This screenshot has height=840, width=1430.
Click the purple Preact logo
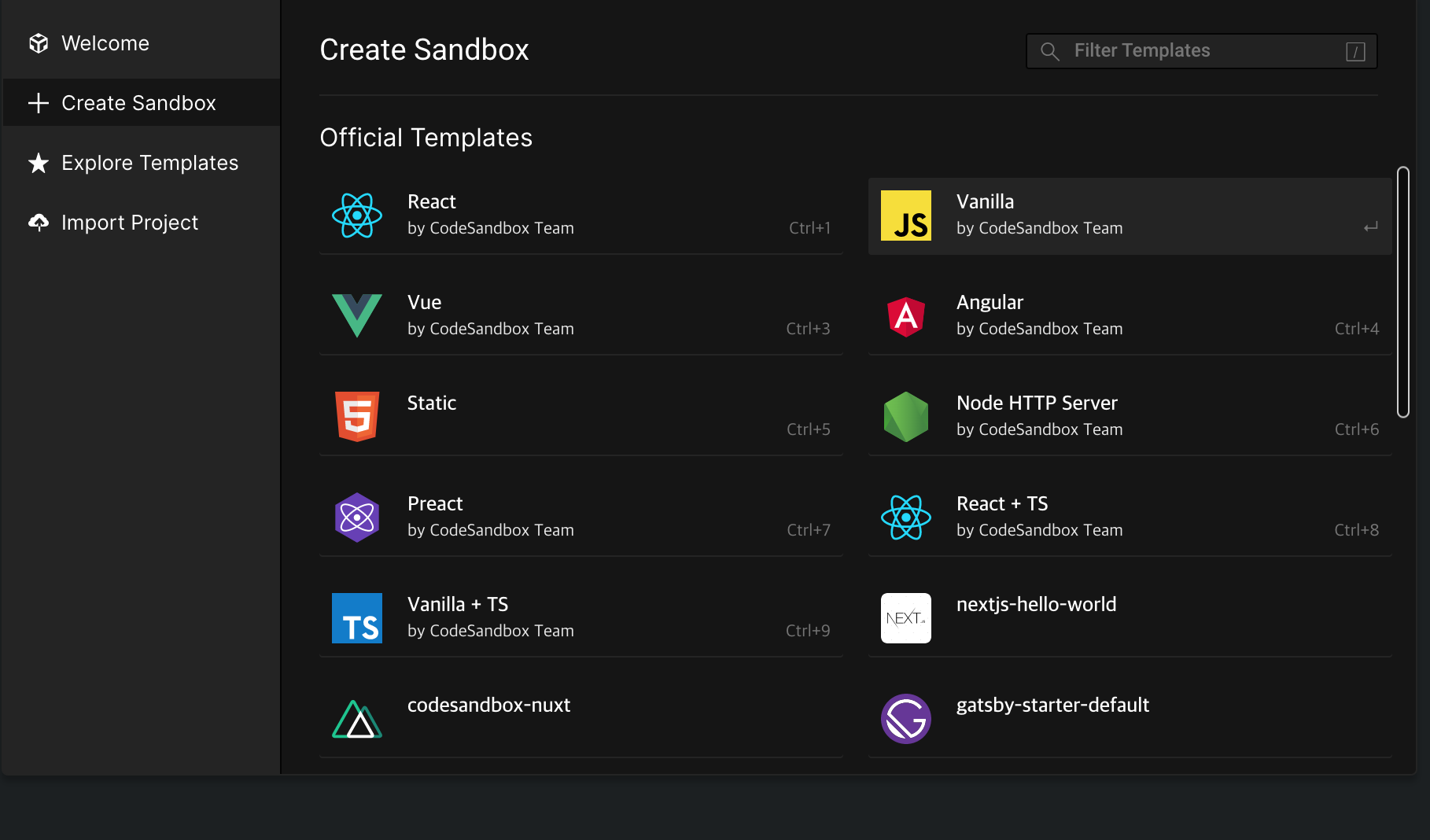pyautogui.click(x=357, y=518)
